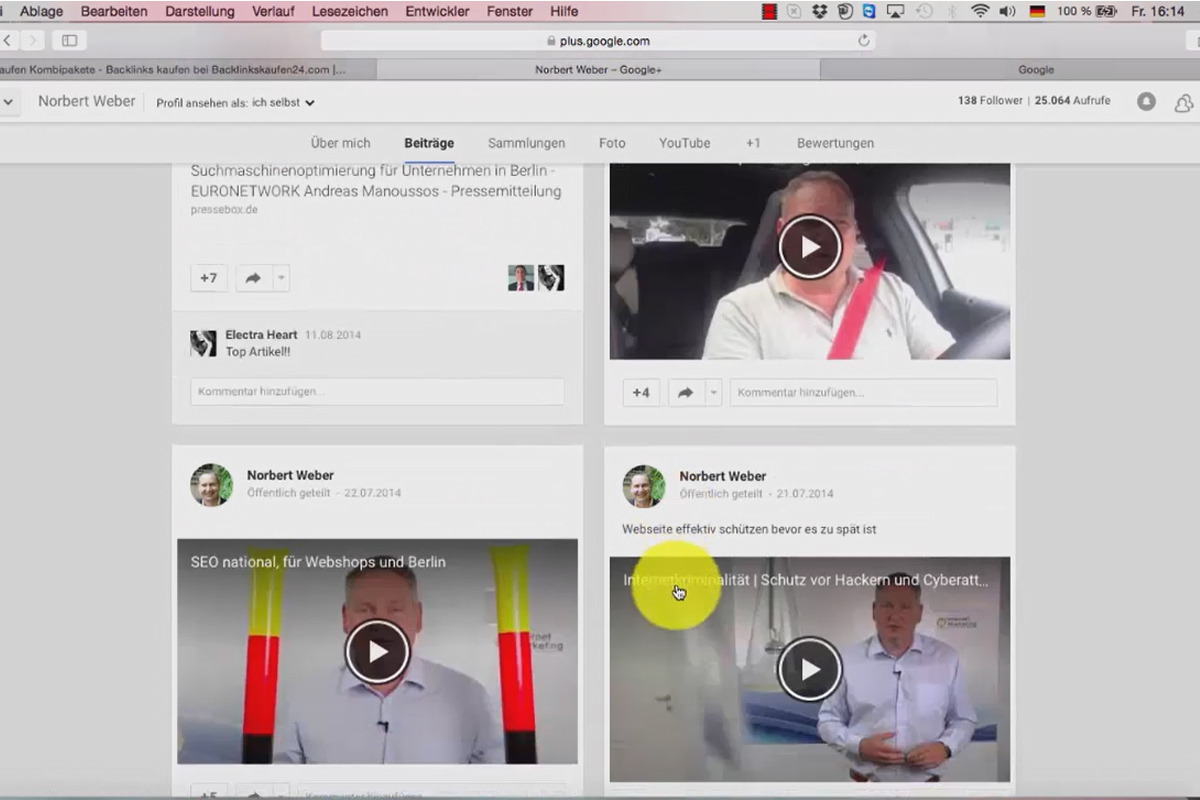Screen dimensions: 1200x800
Task: Play the car selfie video
Action: pos(810,246)
